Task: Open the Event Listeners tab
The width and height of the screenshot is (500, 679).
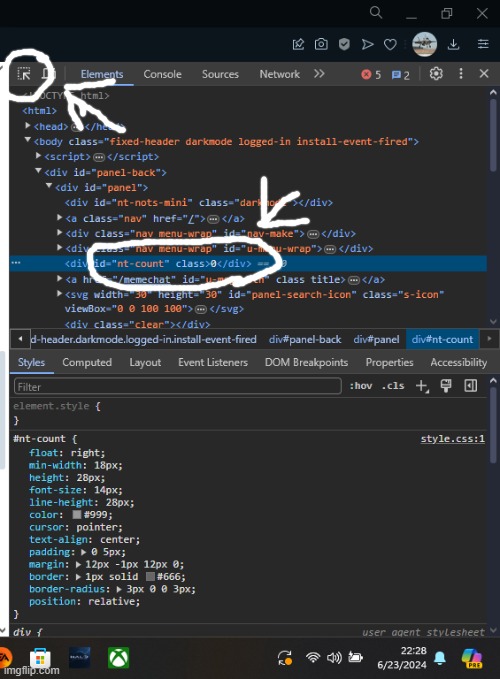Action: [213, 362]
